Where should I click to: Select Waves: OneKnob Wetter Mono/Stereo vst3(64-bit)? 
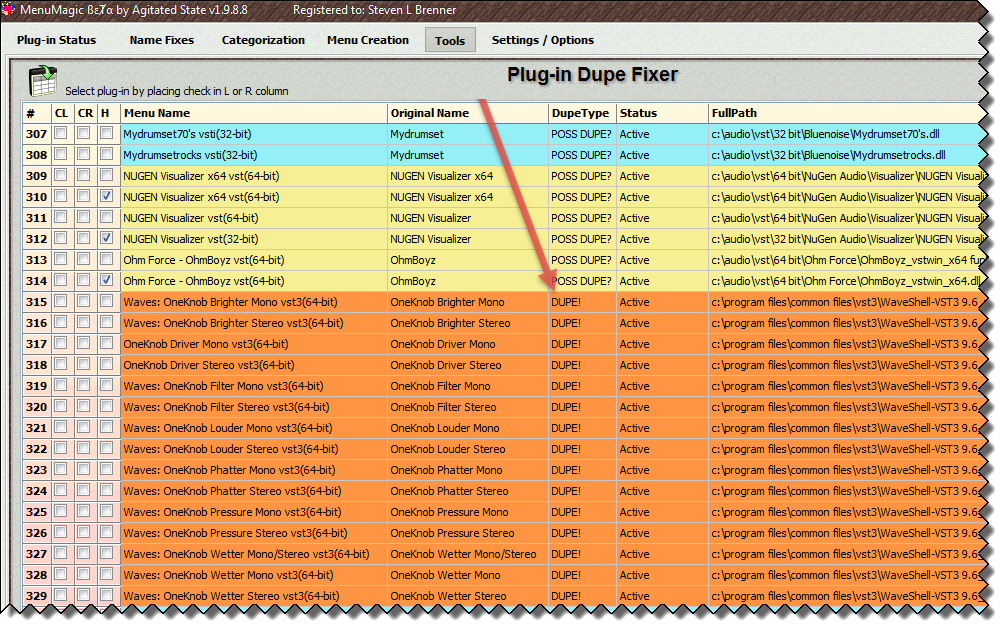(254, 554)
